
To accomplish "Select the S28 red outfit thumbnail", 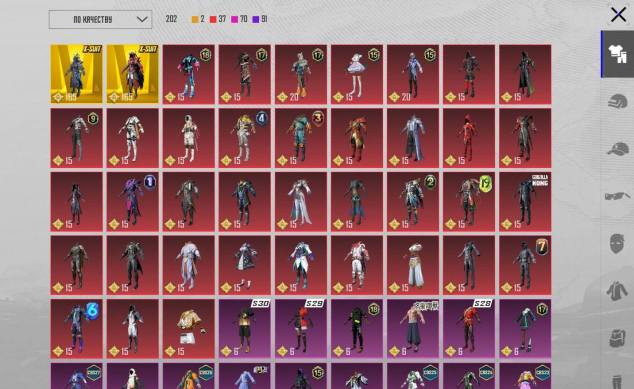I will click(x=469, y=329).
